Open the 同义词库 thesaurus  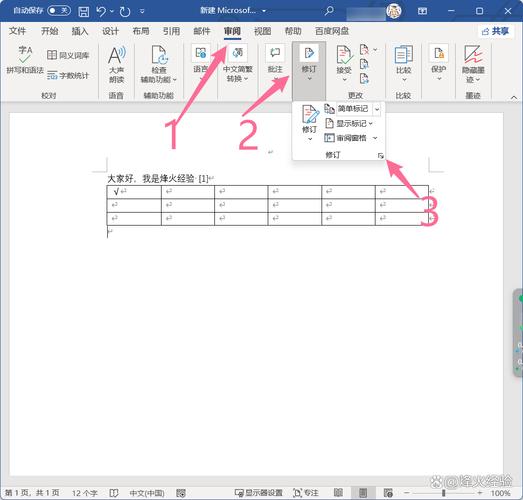point(68,55)
